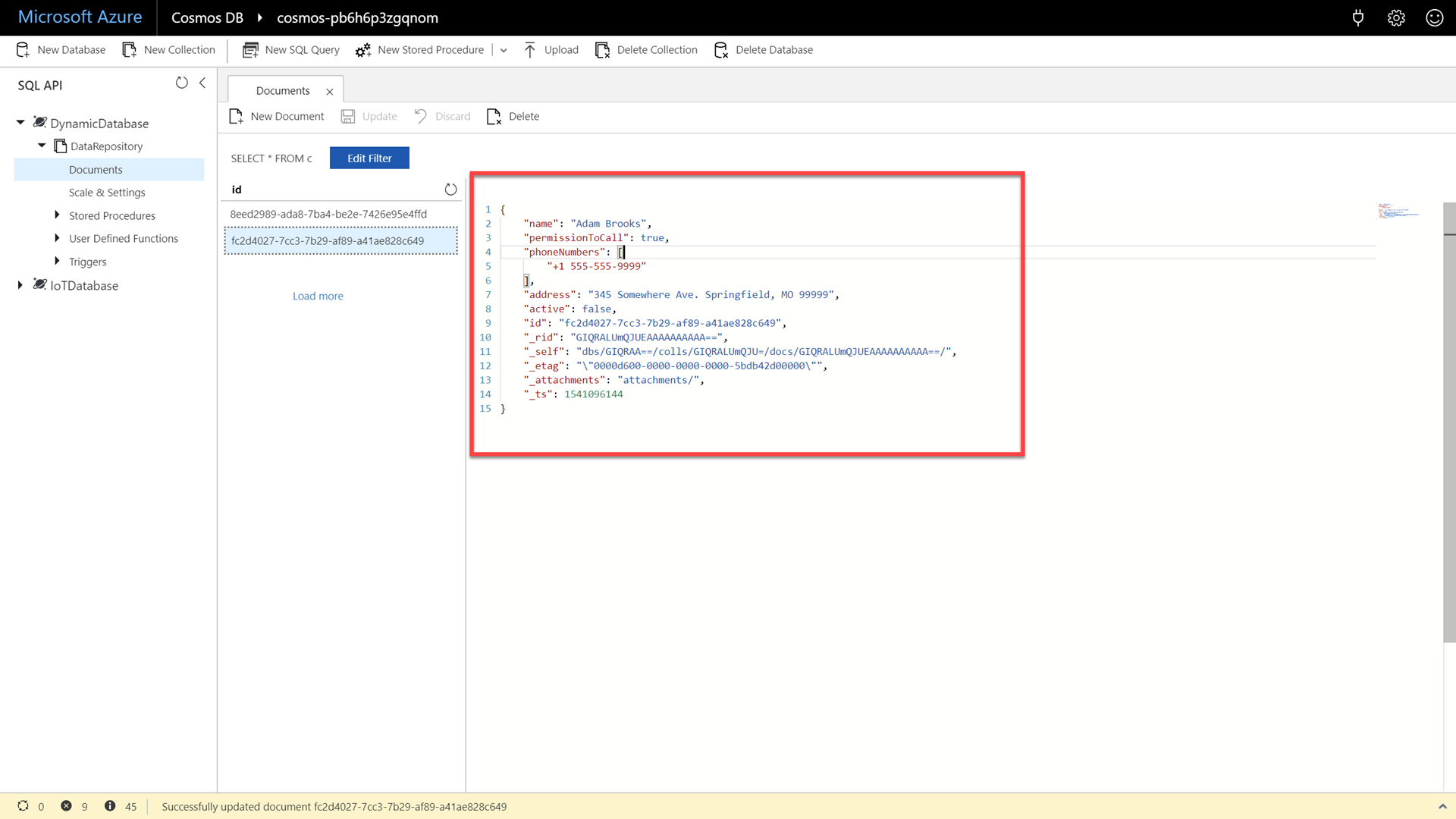Click refresh SQL API icon
Viewport: 1456px width, 819px height.
[x=181, y=84]
